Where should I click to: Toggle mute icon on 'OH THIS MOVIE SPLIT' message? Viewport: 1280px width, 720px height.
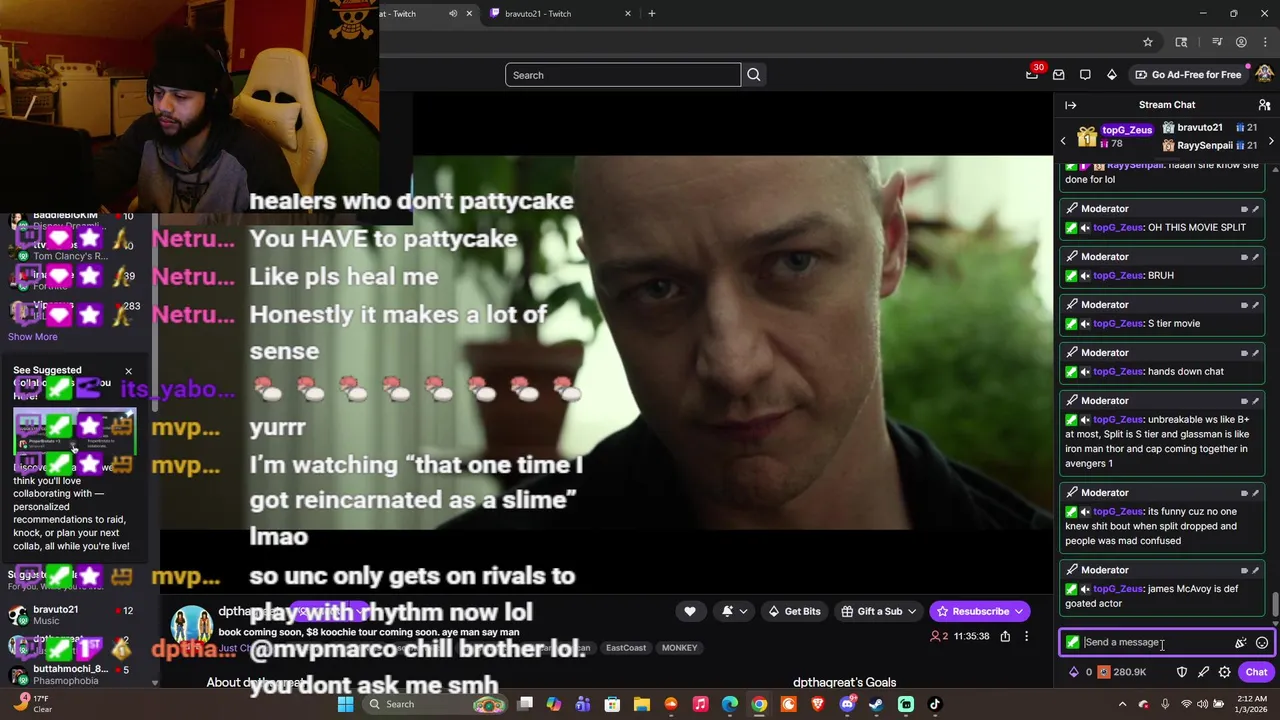tap(1085, 228)
